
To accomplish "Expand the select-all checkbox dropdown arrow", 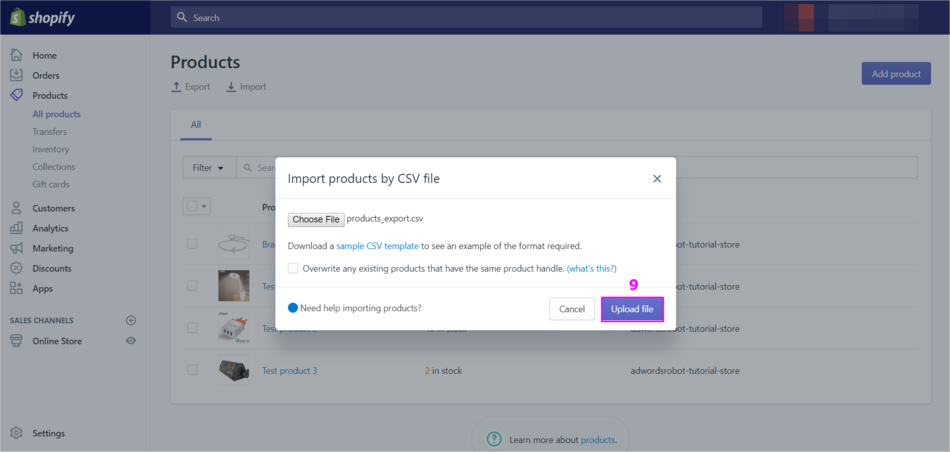I will tap(204, 206).
